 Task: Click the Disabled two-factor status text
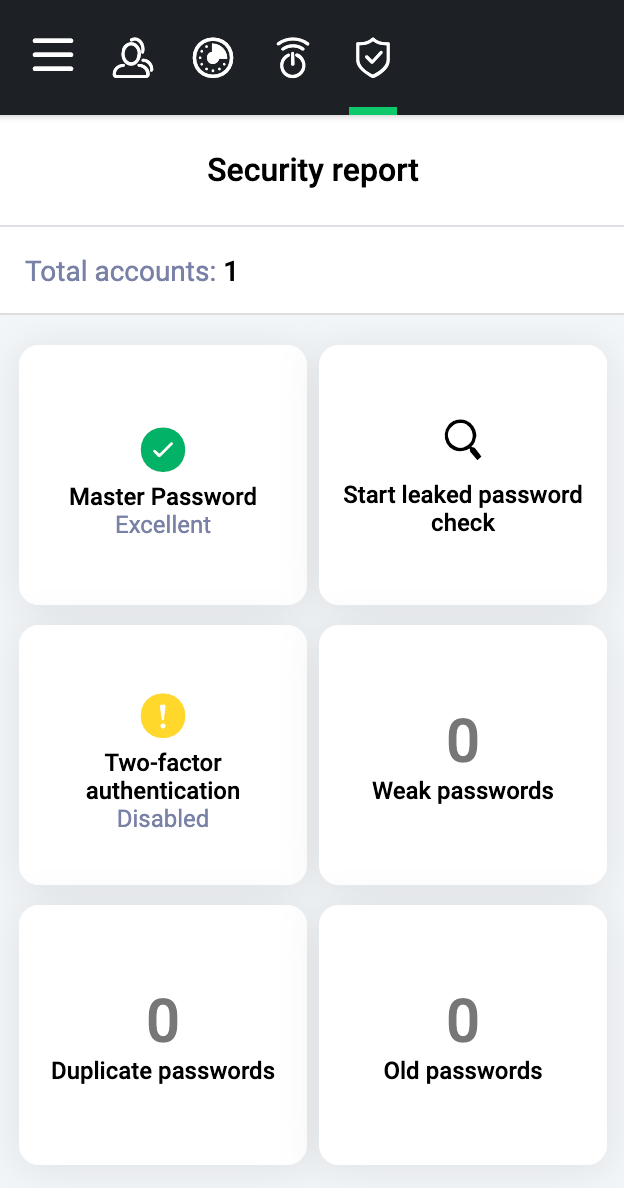(163, 819)
